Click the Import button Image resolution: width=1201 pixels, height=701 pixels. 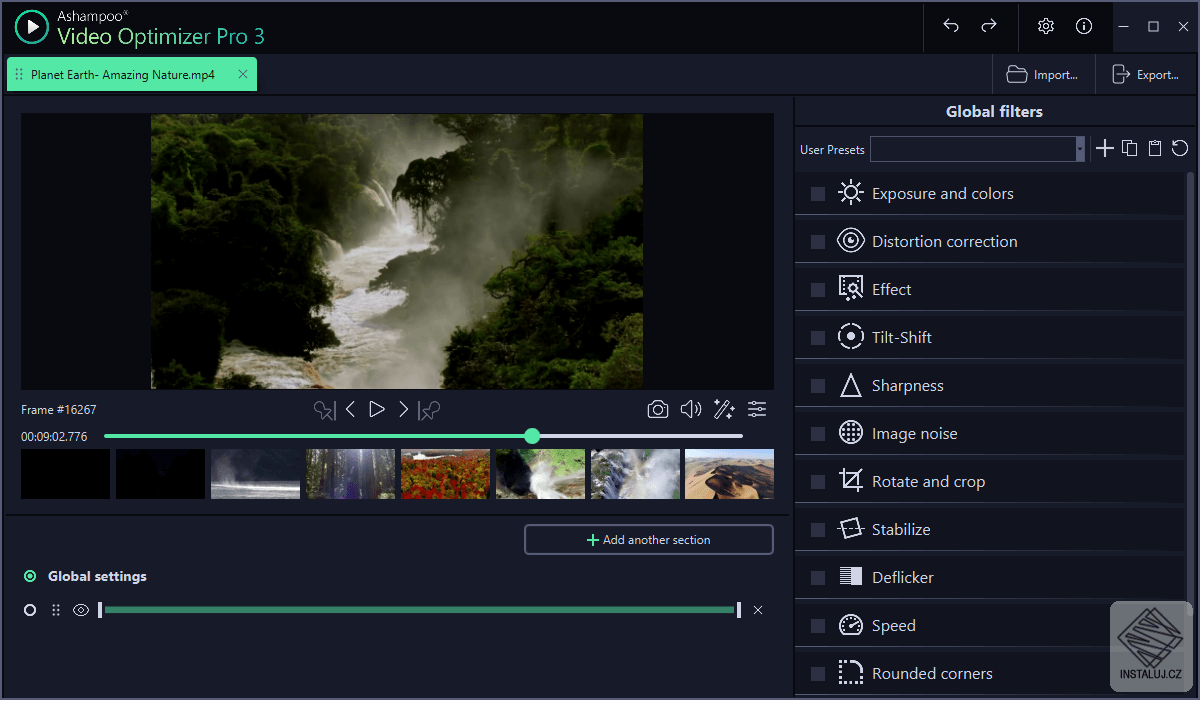click(1043, 75)
